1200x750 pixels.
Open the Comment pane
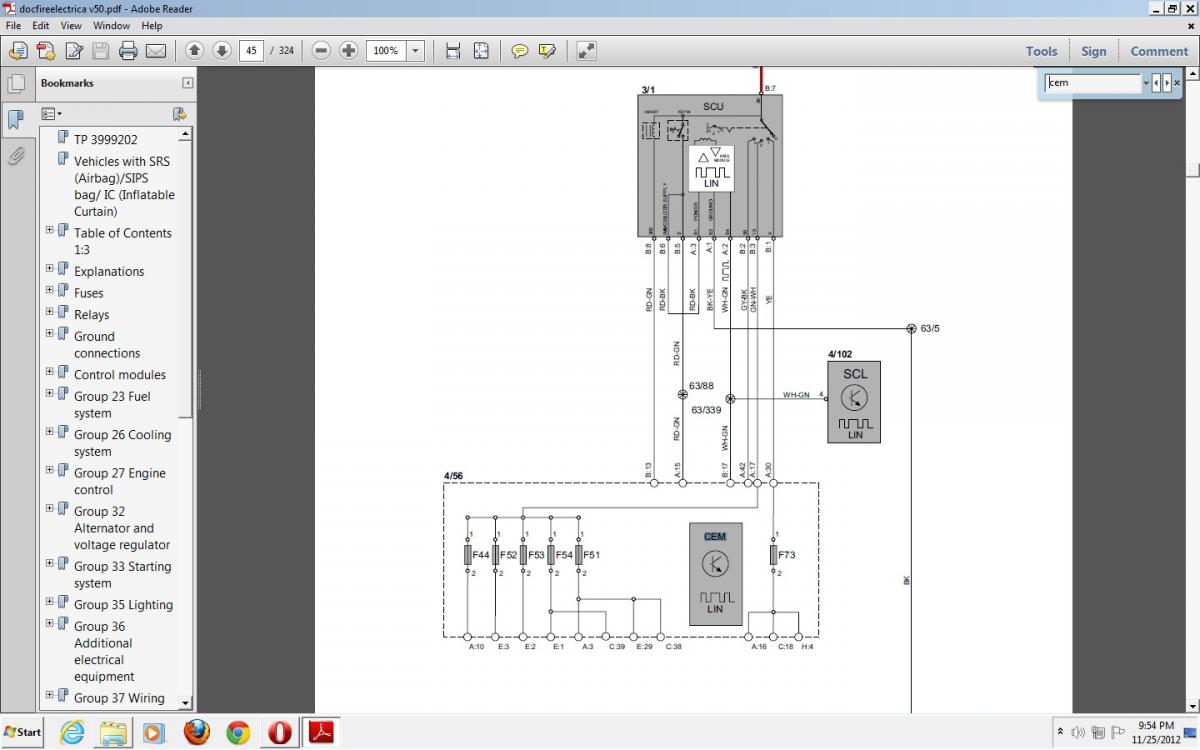coord(1159,51)
